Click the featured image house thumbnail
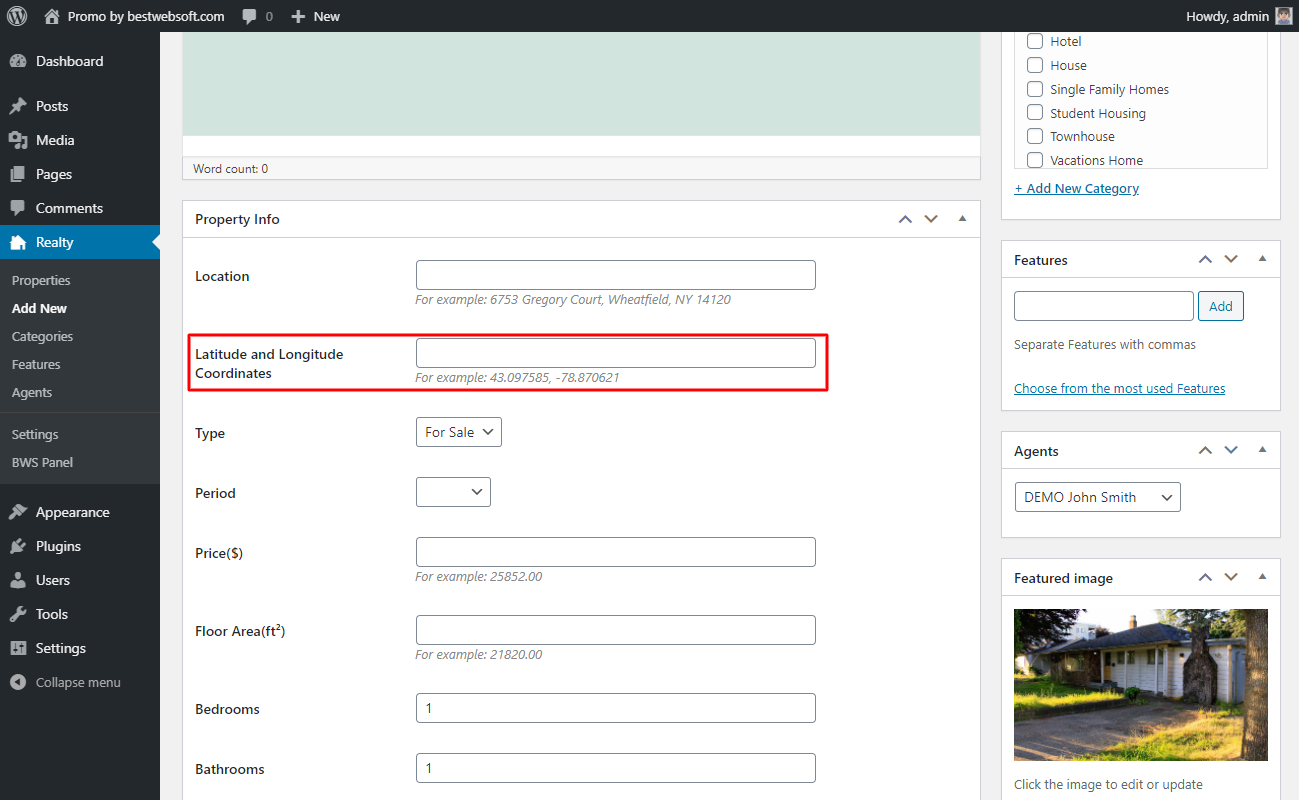 pyautogui.click(x=1141, y=685)
